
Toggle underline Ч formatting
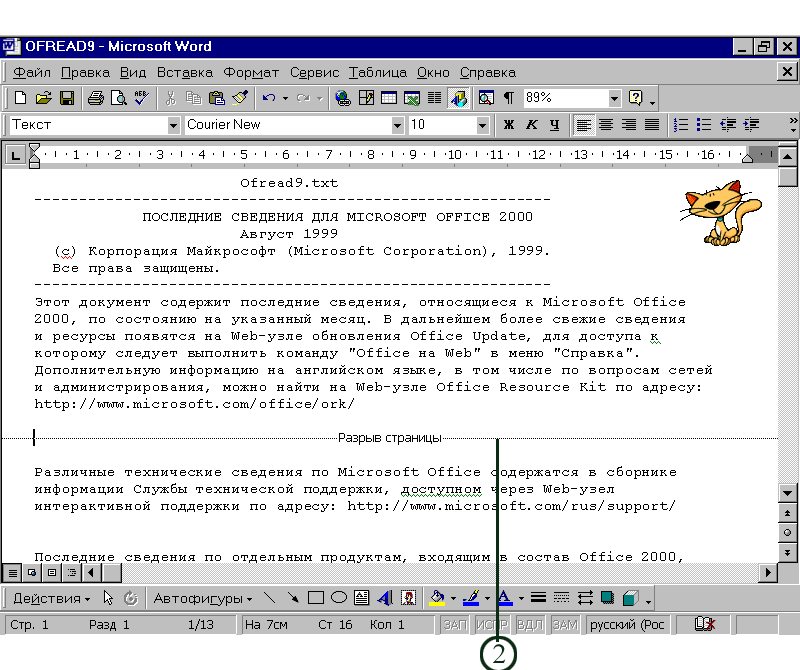click(555, 125)
